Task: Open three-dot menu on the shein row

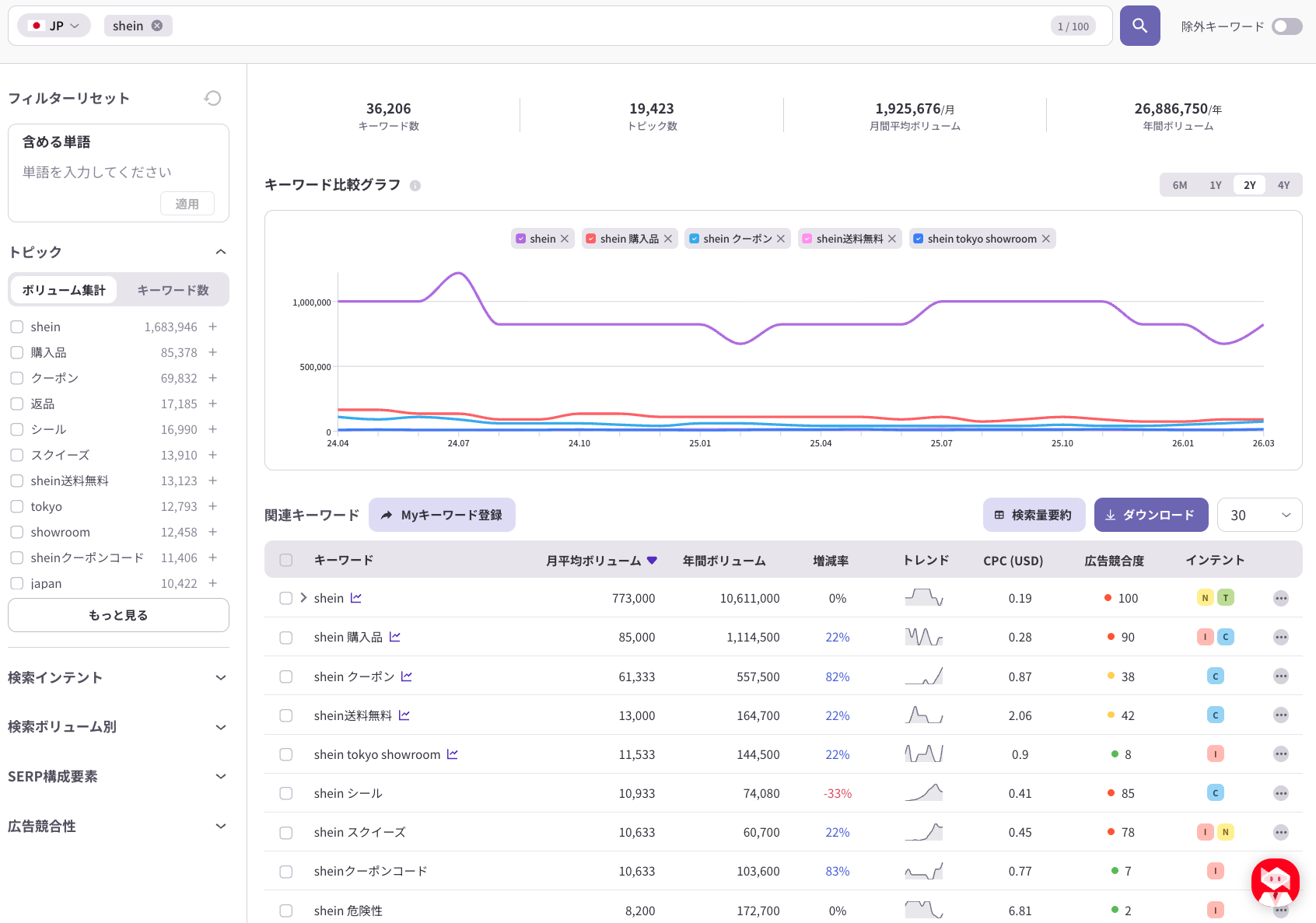Action: [x=1280, y=598]
